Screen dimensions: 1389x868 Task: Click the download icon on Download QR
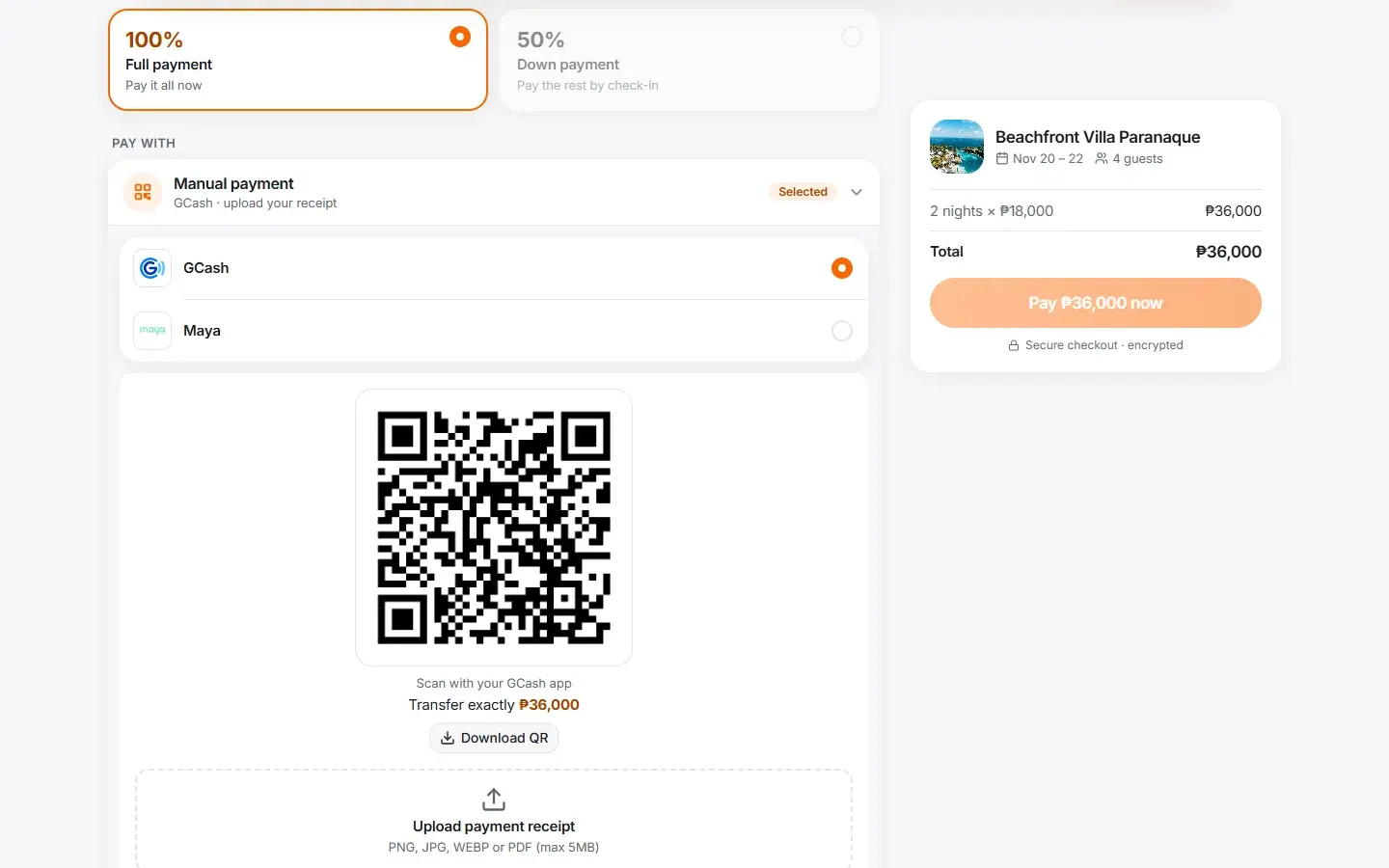(448, 738)
